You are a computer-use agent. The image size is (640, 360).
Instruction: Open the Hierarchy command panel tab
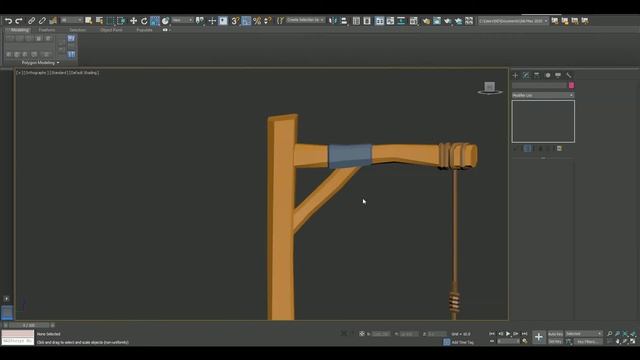(x=537, y=75)
